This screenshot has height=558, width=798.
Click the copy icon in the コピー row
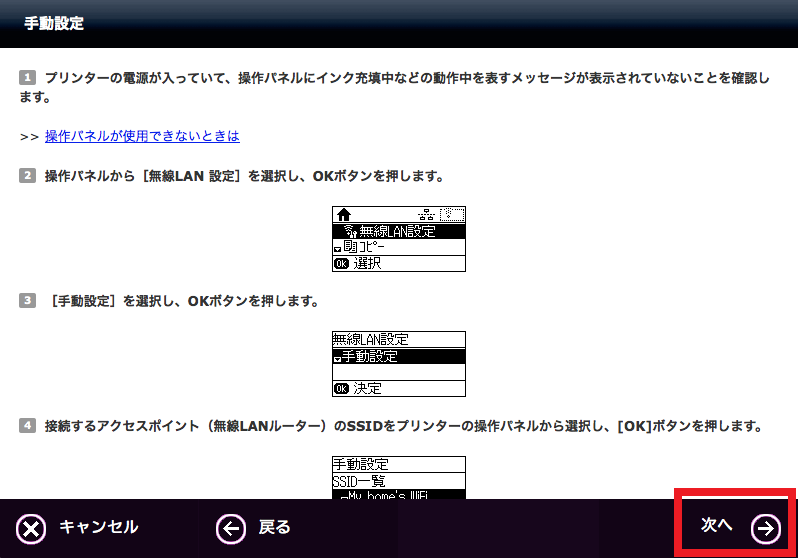point(349,247)
